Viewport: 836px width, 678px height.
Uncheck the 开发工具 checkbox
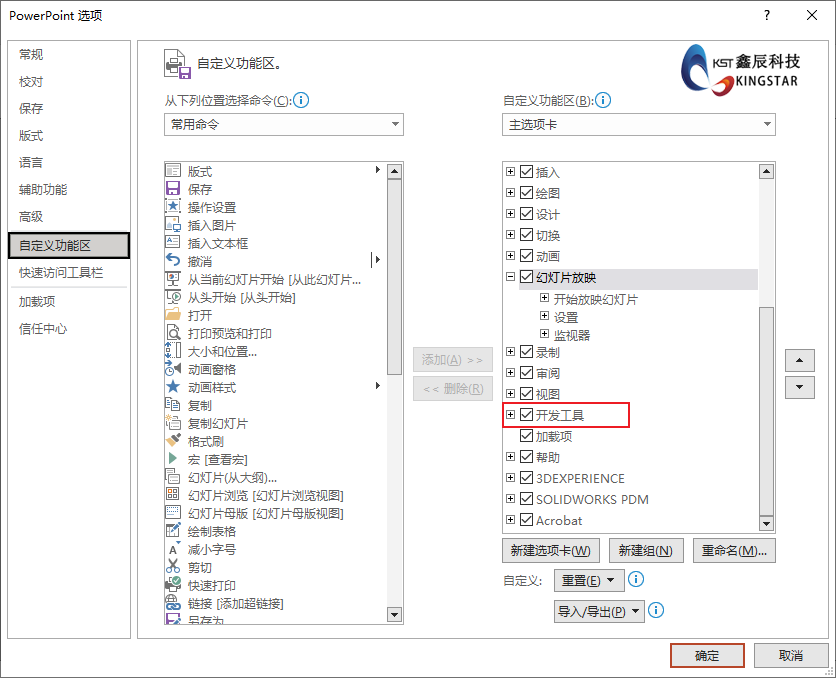pyautogui.click(x=525, y=414)
